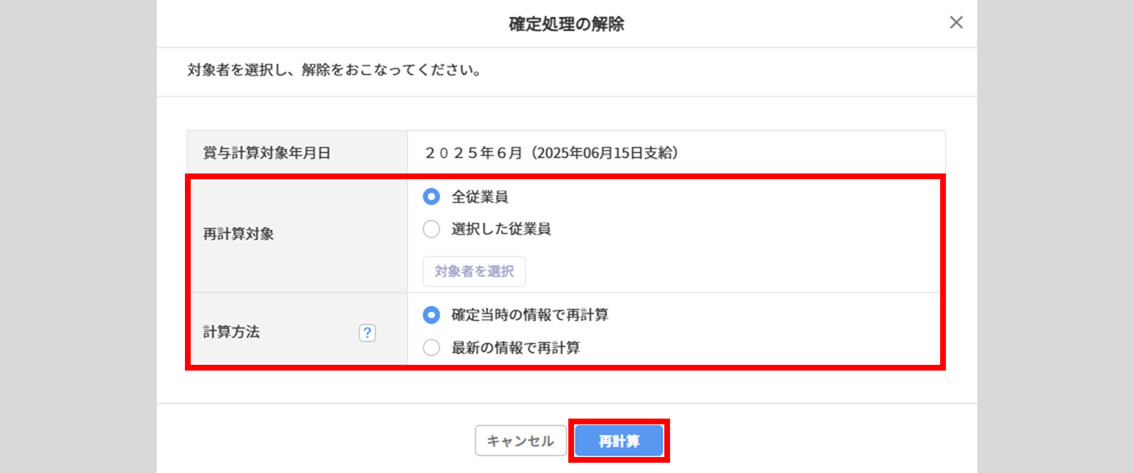Screen dimensions: 1134x473
Task: Select the 確定当時の情報で再計算 radio circle
Action: tap(432, 315)
